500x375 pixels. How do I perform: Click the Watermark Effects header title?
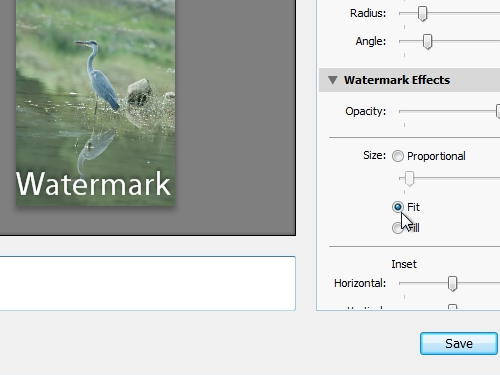[397, 80]
